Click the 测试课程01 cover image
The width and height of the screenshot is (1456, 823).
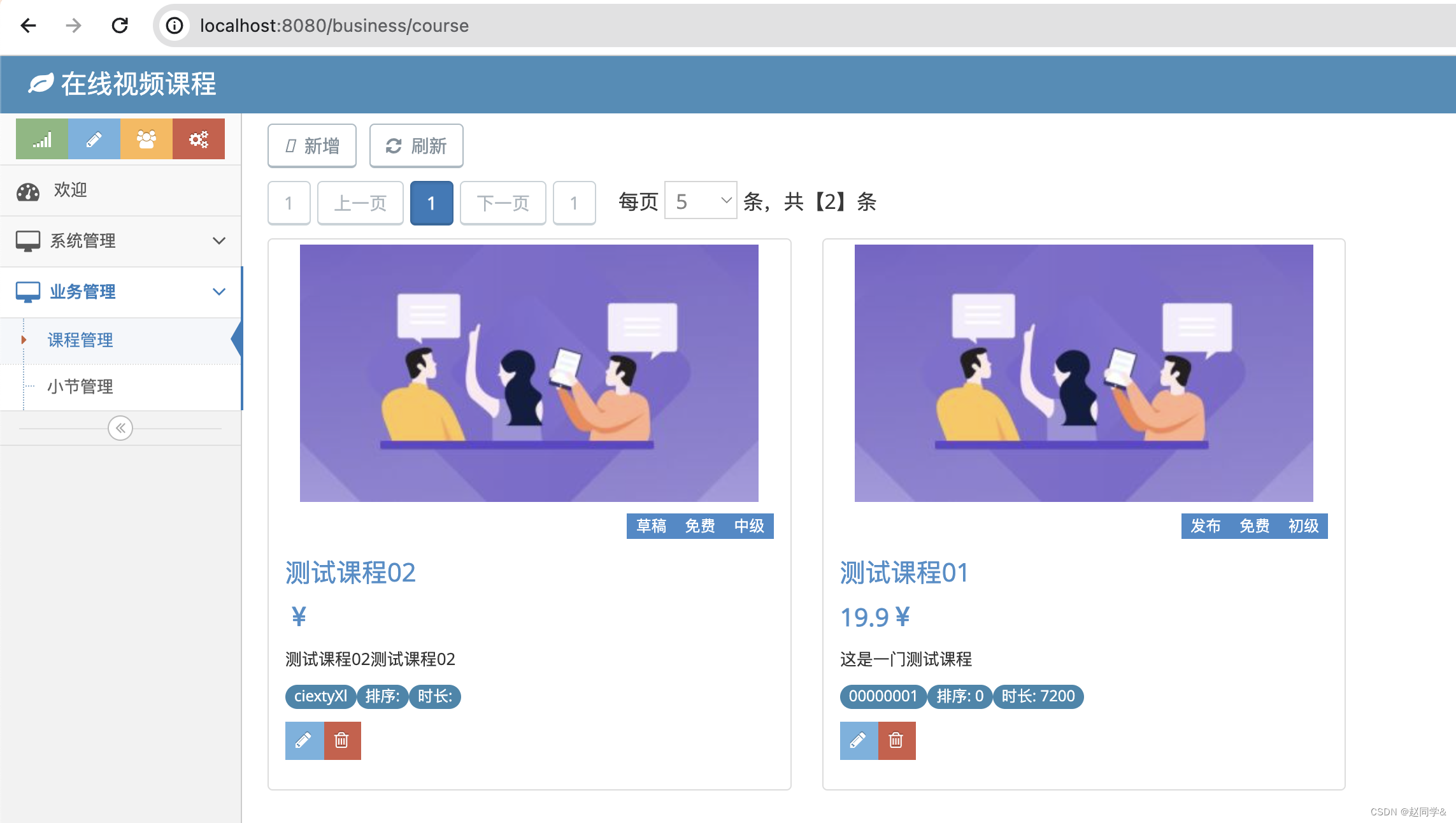pos(1083,373)
